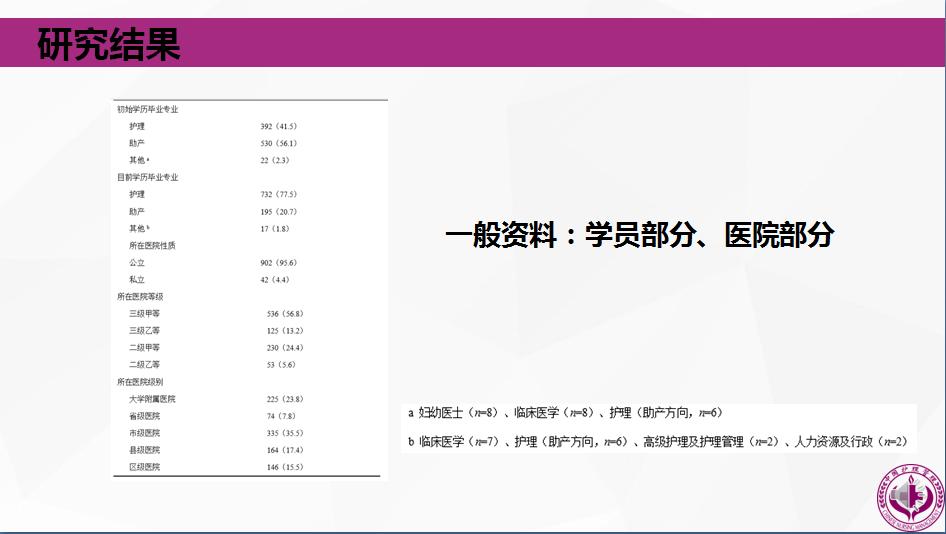Select the value '230 (24.4)'

click(285, 348)
